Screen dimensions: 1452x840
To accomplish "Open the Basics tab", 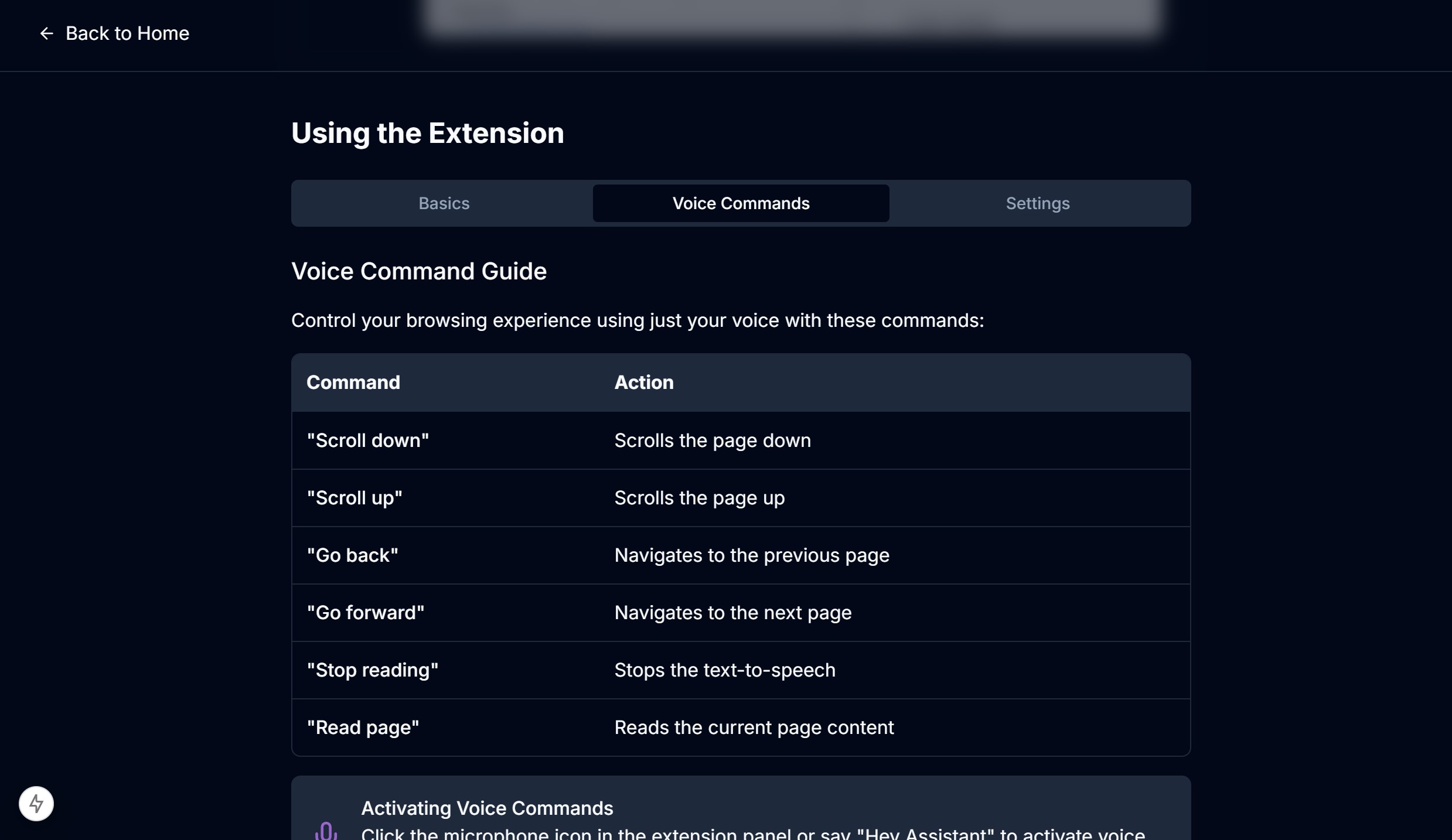I will [x=444, y=203].
